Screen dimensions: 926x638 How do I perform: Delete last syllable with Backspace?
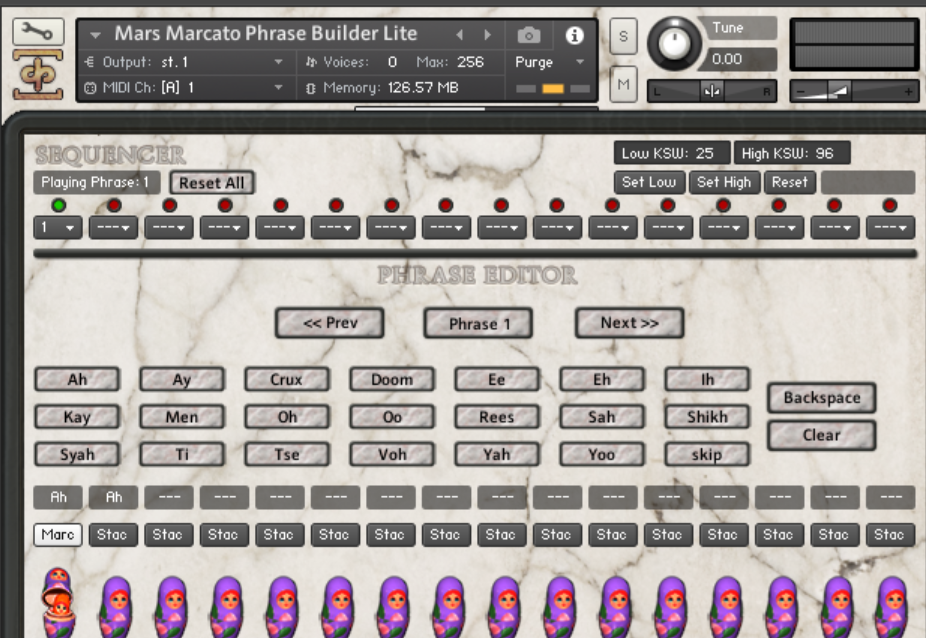(821, 398)
